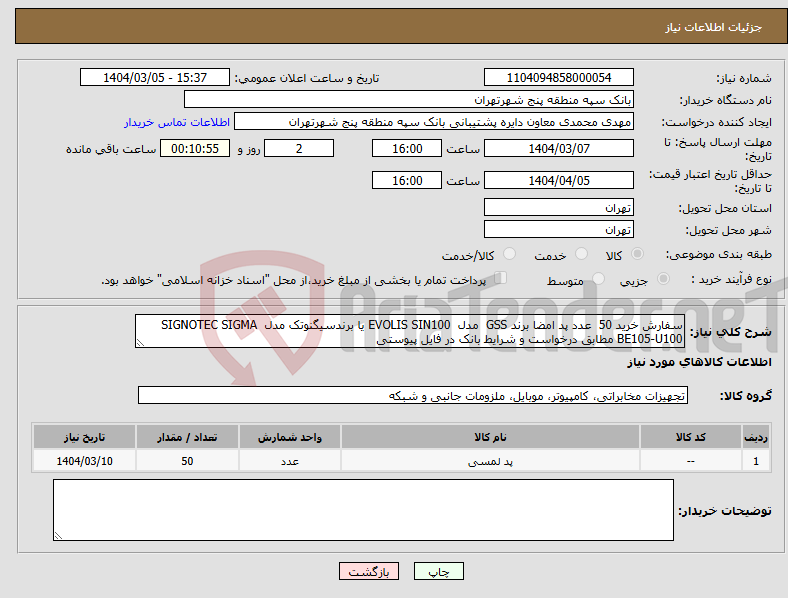788x598 pixels.
Task: Open the اطلاعات تماس خریدار link
Action: pos(177,122)
